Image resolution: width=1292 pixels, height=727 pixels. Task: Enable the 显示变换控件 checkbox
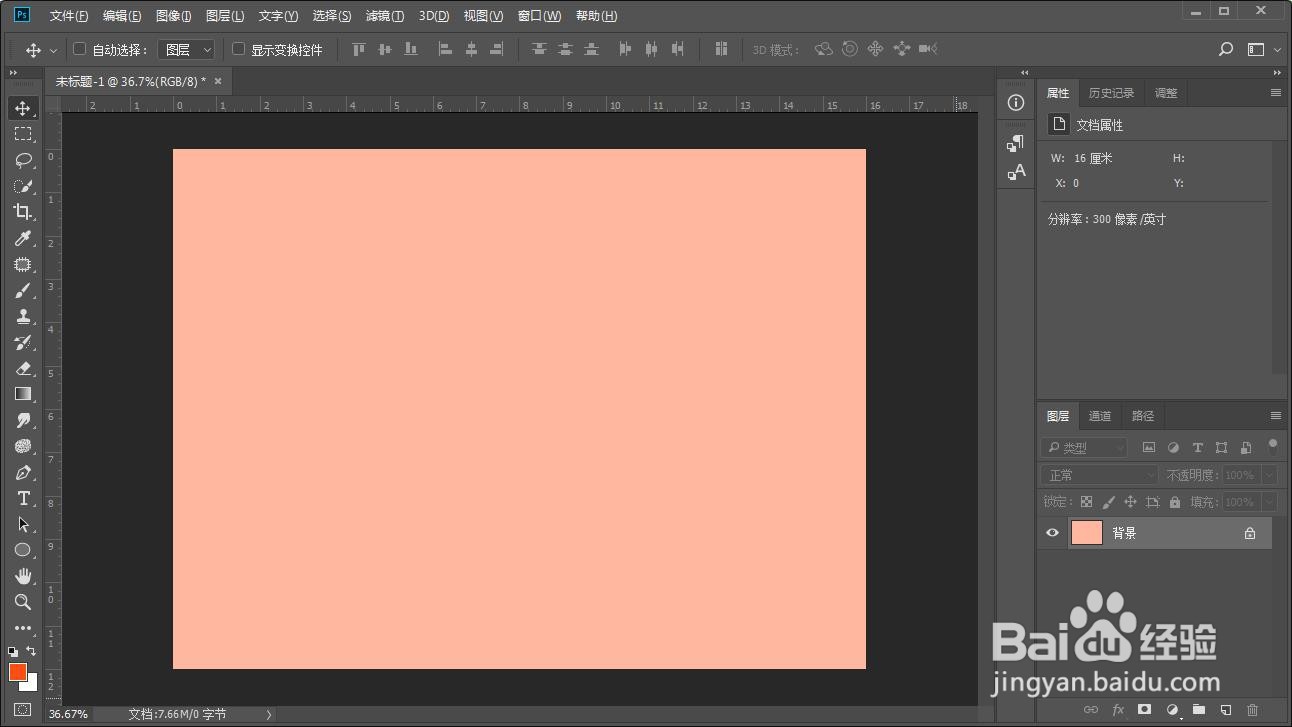(x=238, y=49)
